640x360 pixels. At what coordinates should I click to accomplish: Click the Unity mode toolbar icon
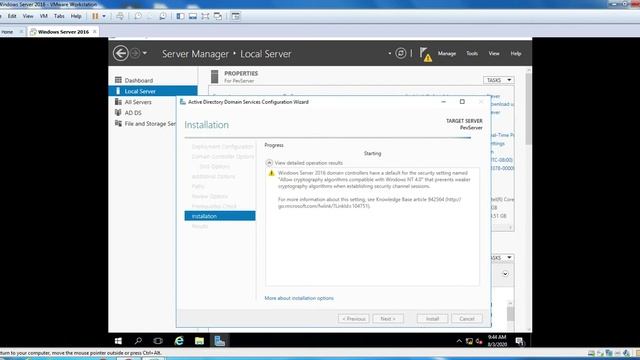[x=218, y=16]
